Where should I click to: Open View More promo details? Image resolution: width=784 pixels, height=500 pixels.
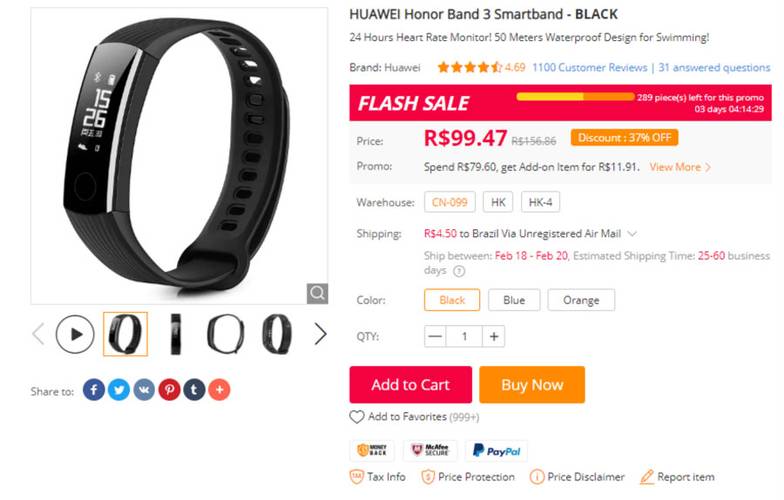click(680, 167)
